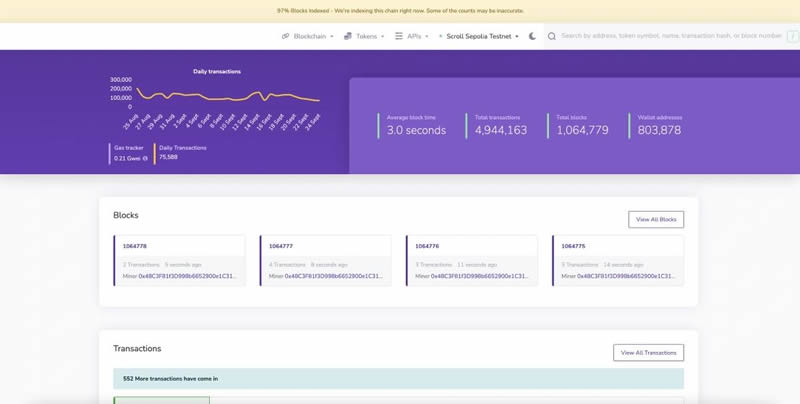This screenshot has width=800, height=404.
Task: Click the gas tracker info icon
Action: point(145,158)
